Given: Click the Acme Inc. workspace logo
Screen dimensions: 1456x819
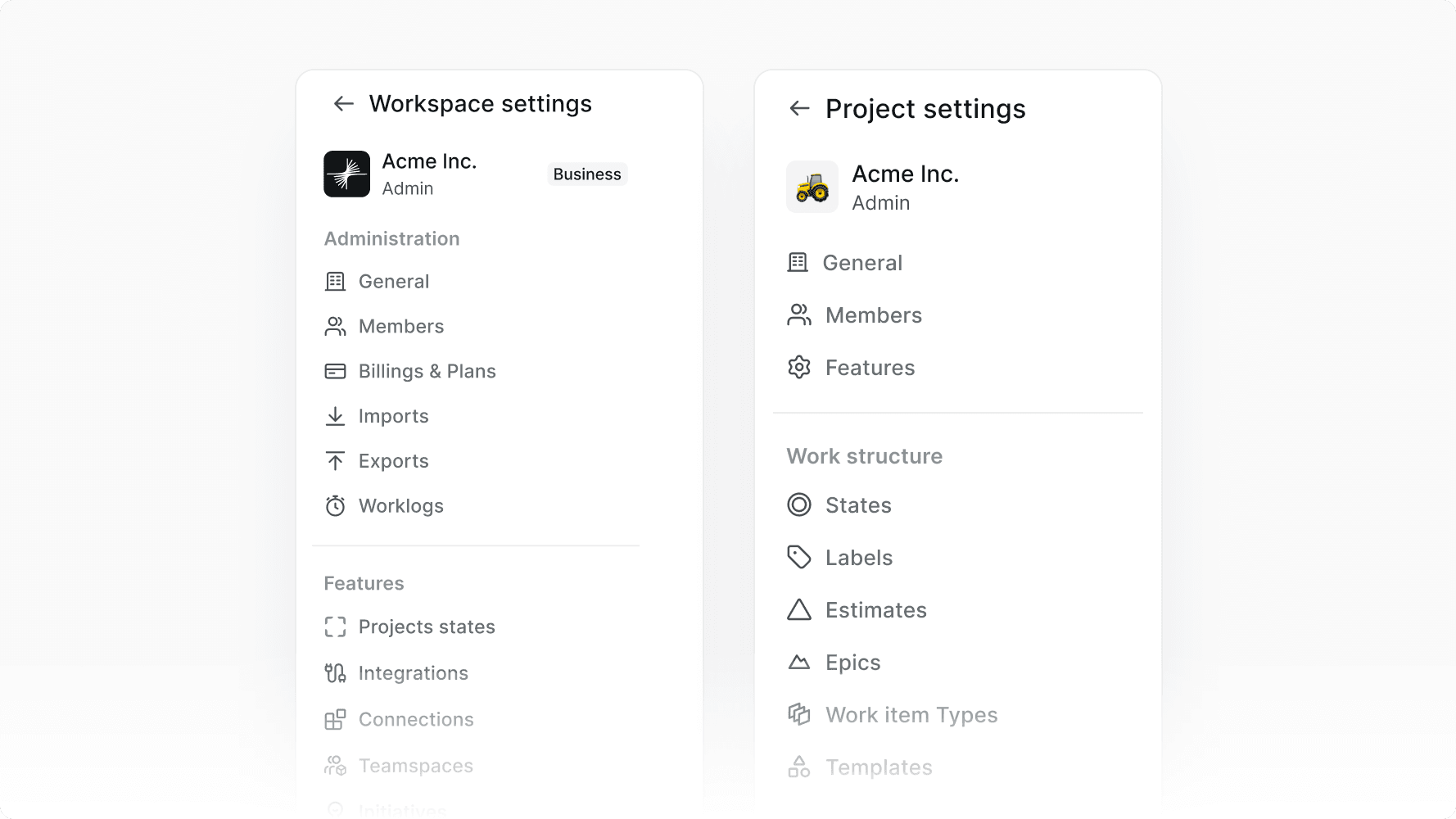Looking at the screenshot, I should click(346, 174).
